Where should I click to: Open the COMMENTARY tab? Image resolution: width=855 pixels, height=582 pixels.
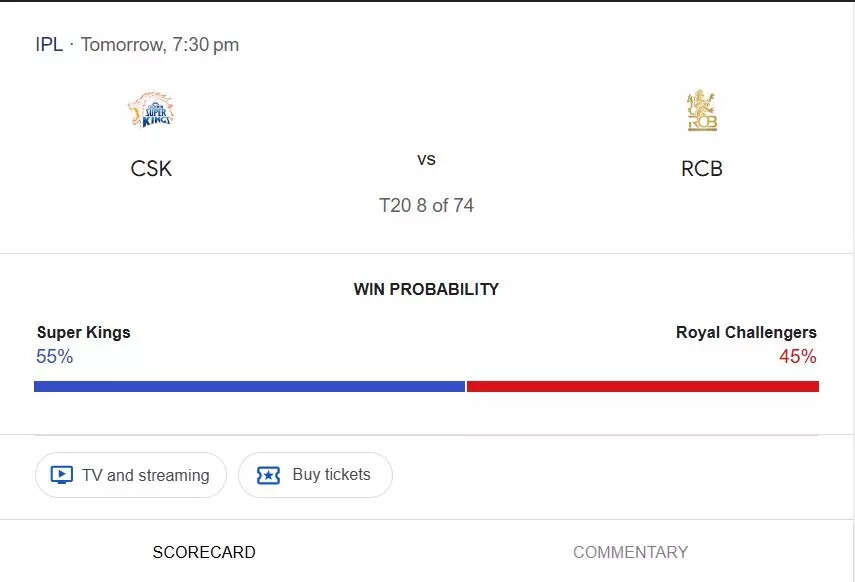pos(630,552)
